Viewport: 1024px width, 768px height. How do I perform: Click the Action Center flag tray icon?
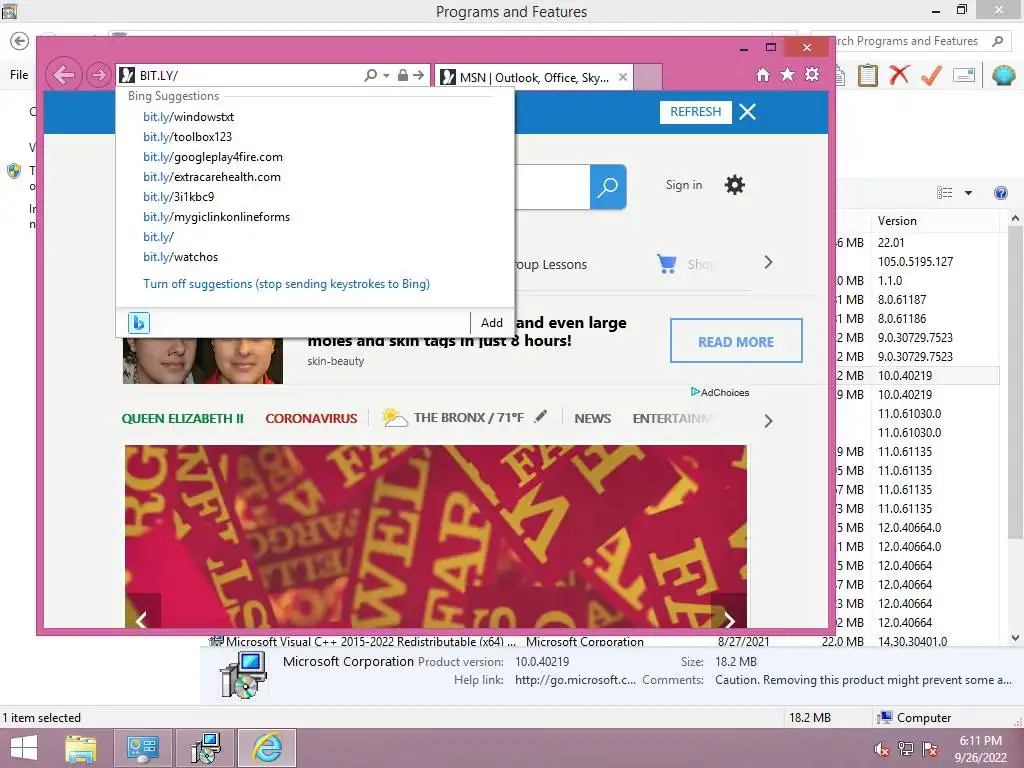tap(930, 749)
